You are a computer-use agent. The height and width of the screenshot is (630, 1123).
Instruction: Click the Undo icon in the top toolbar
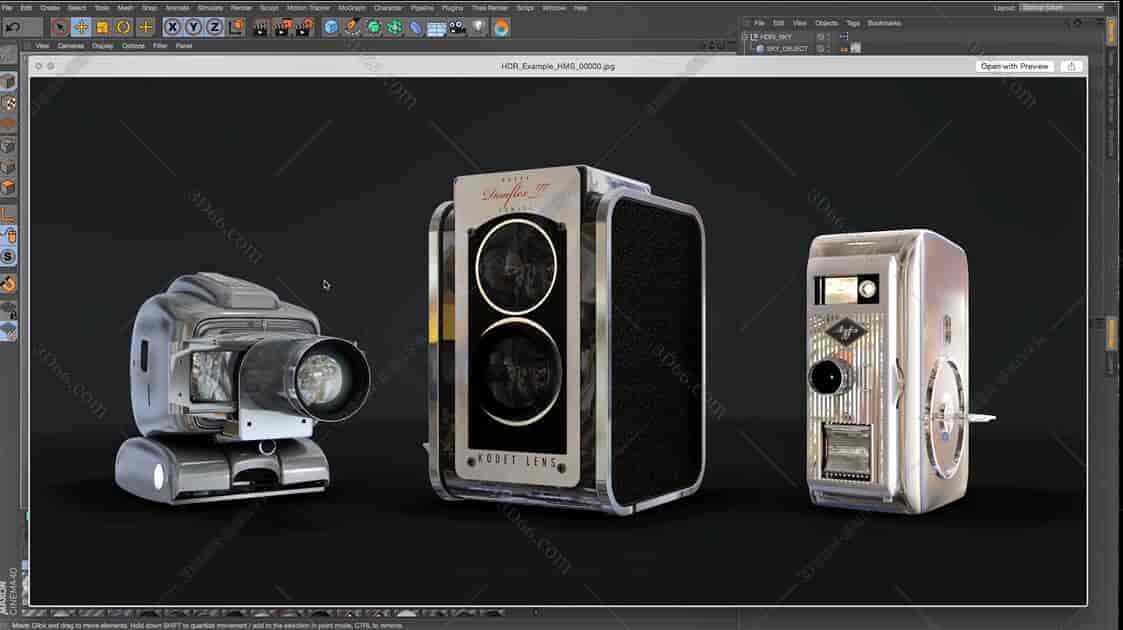(x=10, y=28)
